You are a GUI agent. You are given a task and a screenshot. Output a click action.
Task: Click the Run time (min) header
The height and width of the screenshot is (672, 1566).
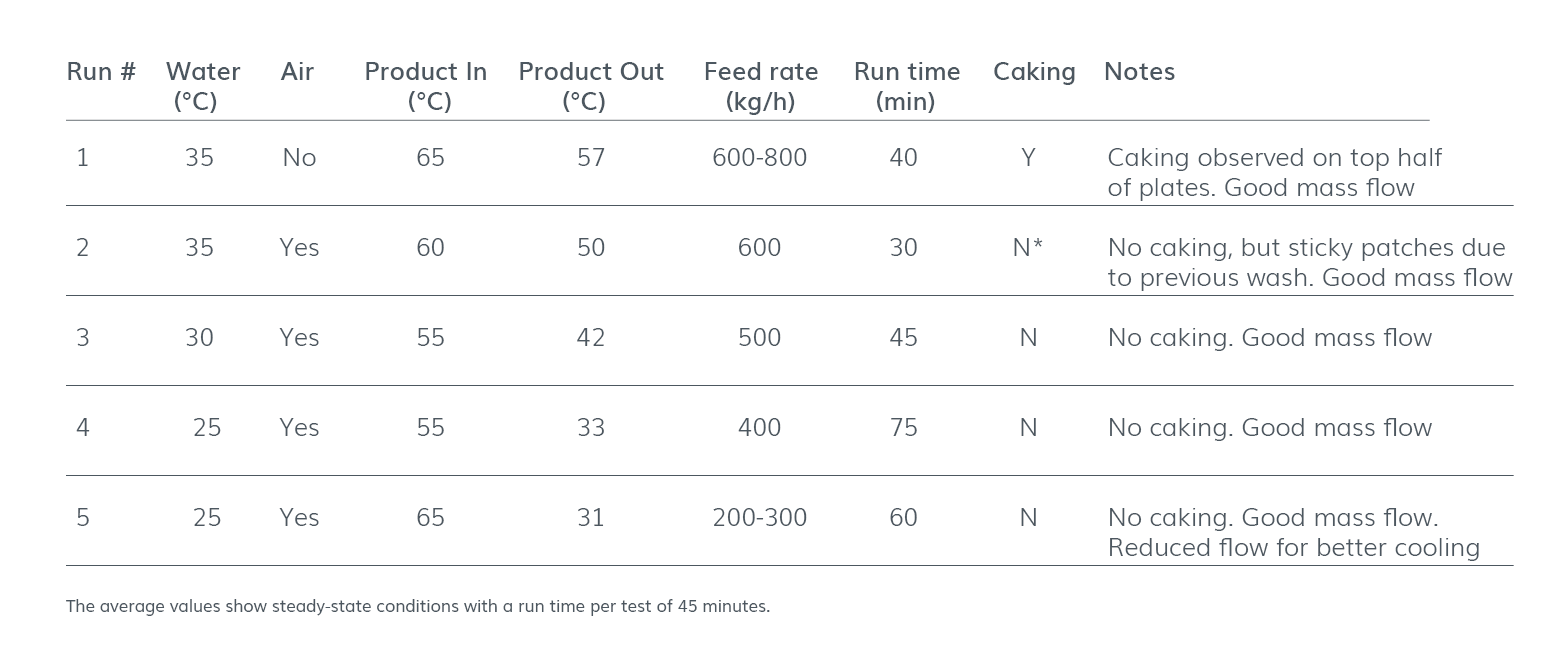(906, 86)
